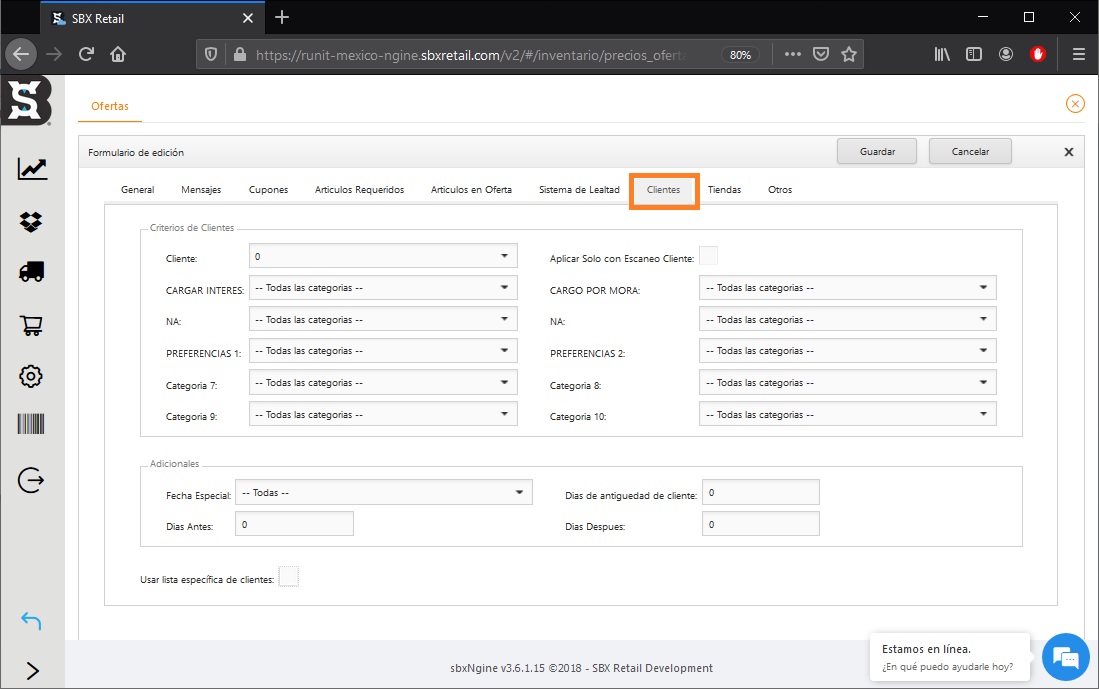Open the shopping cart icon in sidebar

(x=32, y=325)
